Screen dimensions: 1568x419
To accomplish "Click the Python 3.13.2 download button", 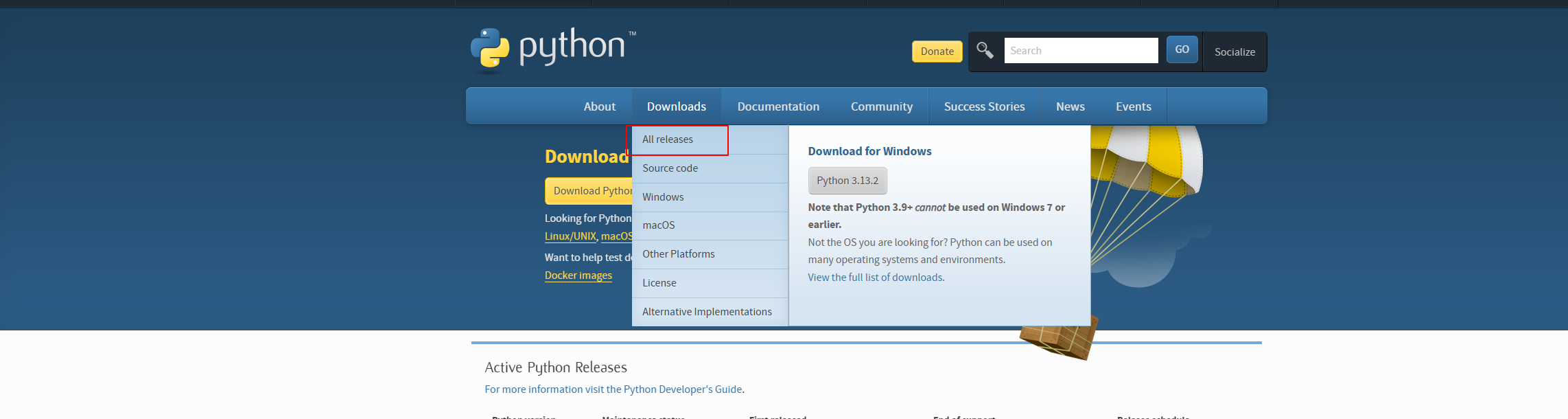I will pos(847,181).
